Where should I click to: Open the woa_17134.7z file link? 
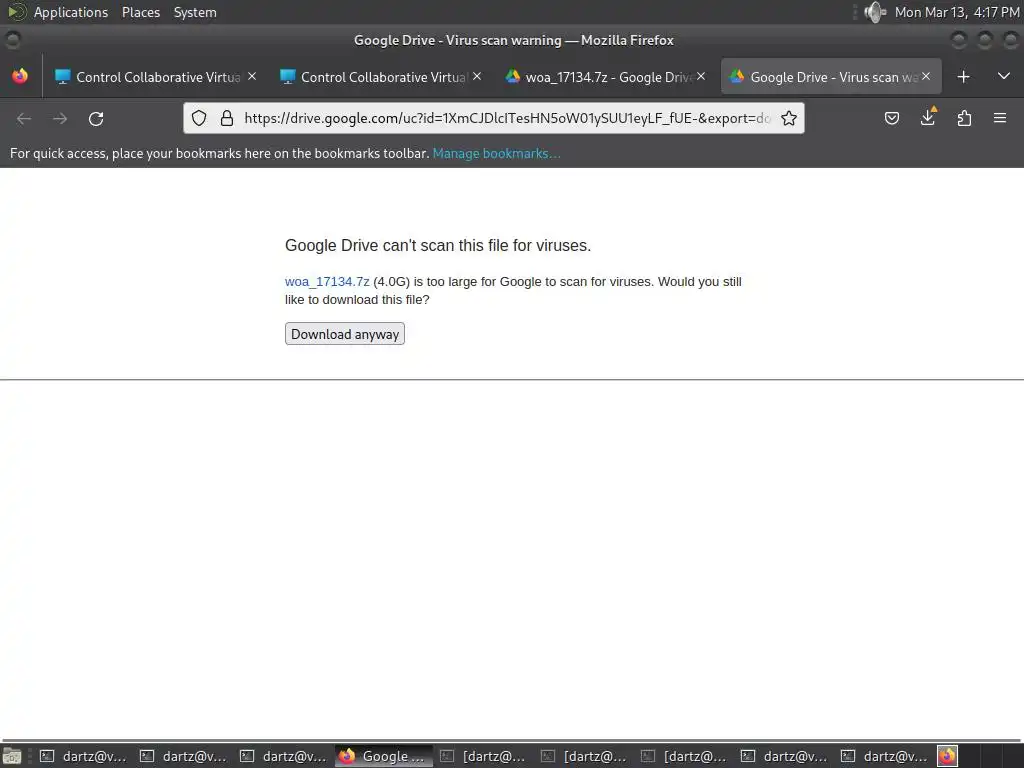(327, 281)
